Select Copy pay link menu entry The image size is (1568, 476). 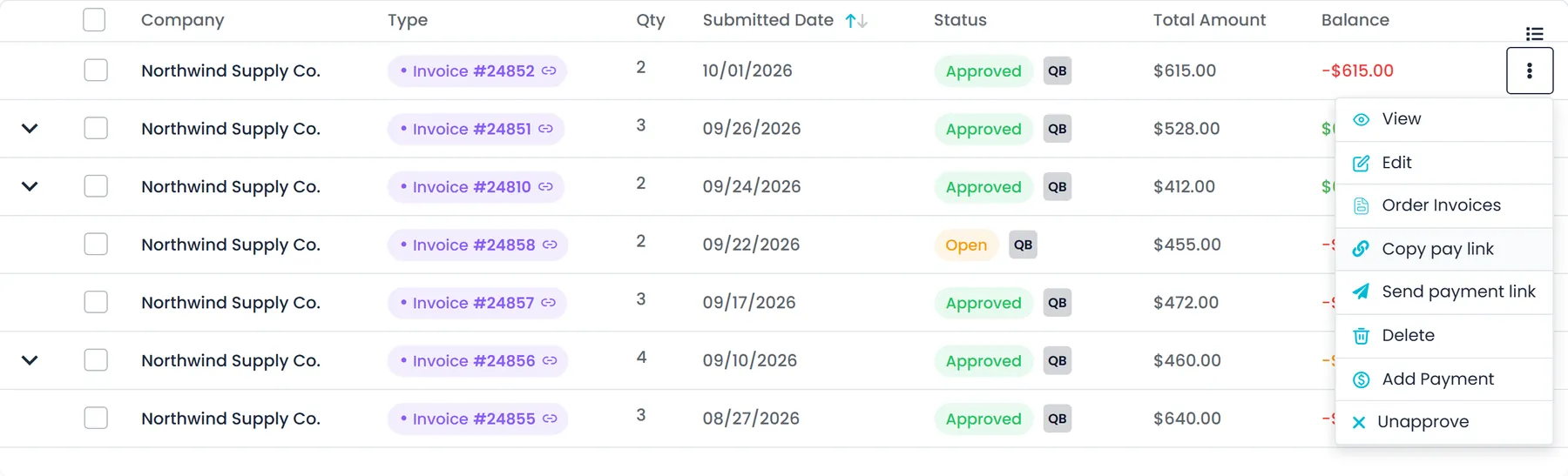pyautogui.click(x=1444, y=249)
